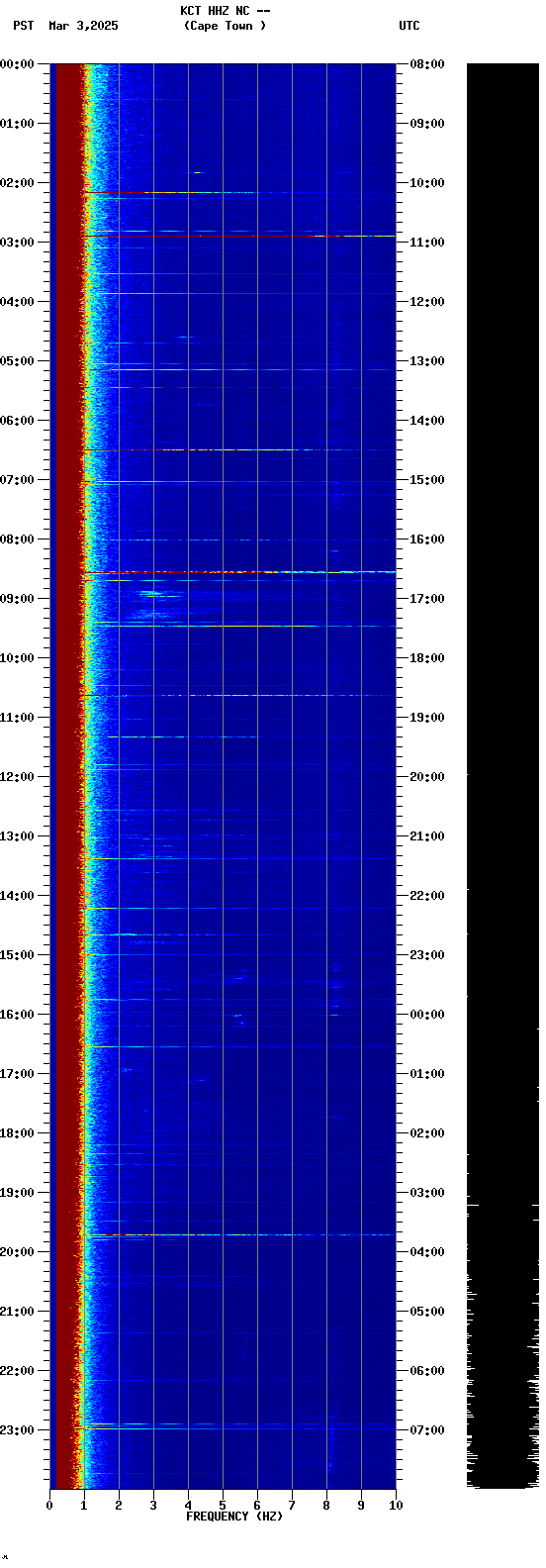Click the "PST" timezone label
The height and width of the screenshot is (1568, 546).
[24, 26]
